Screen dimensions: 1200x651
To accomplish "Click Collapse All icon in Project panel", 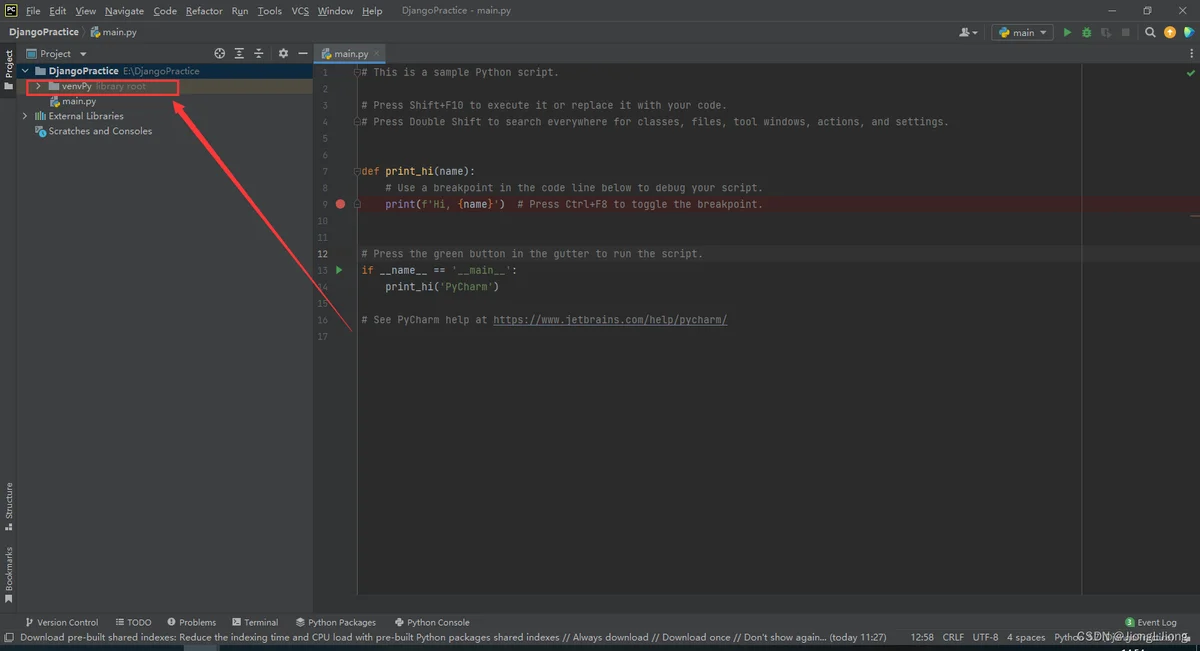I will [x=259, y=53].
